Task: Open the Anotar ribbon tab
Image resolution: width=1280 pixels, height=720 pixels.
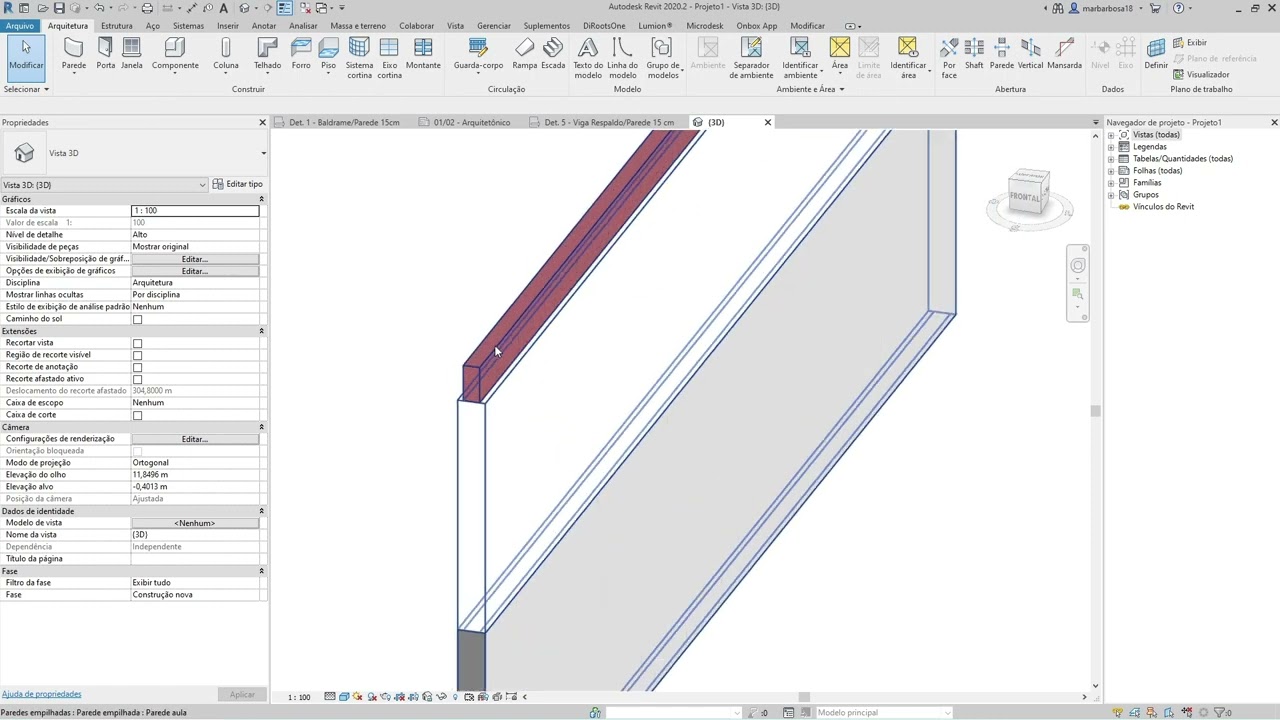Action: [x=264, y=26]
